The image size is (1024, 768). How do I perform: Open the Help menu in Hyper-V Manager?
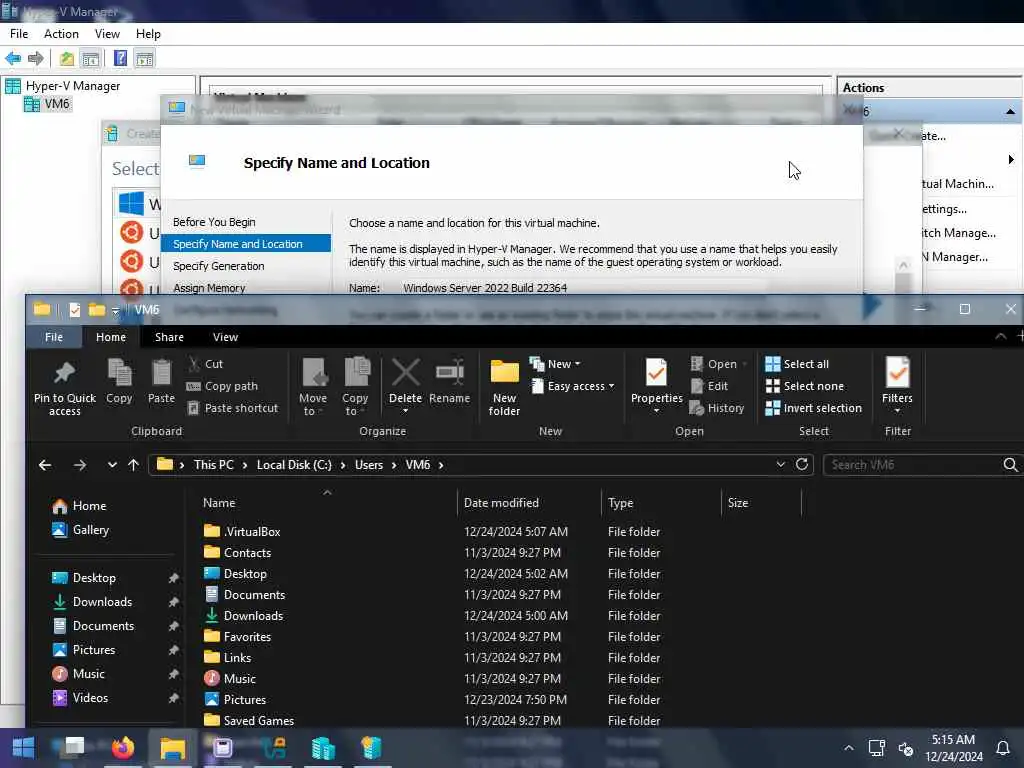(x=148, y=34)
